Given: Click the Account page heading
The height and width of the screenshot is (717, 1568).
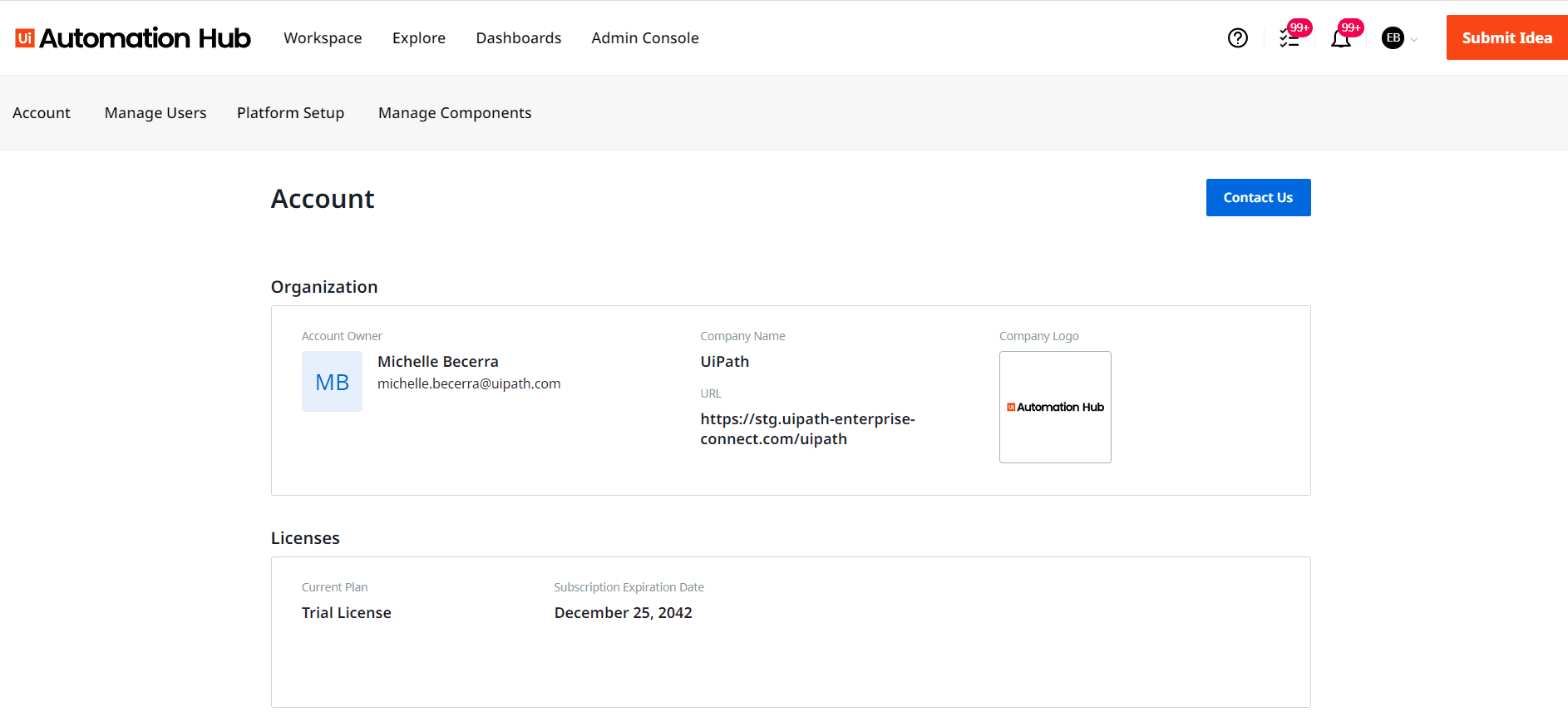Looking at the screenshot, I should (x=323, y=199).
